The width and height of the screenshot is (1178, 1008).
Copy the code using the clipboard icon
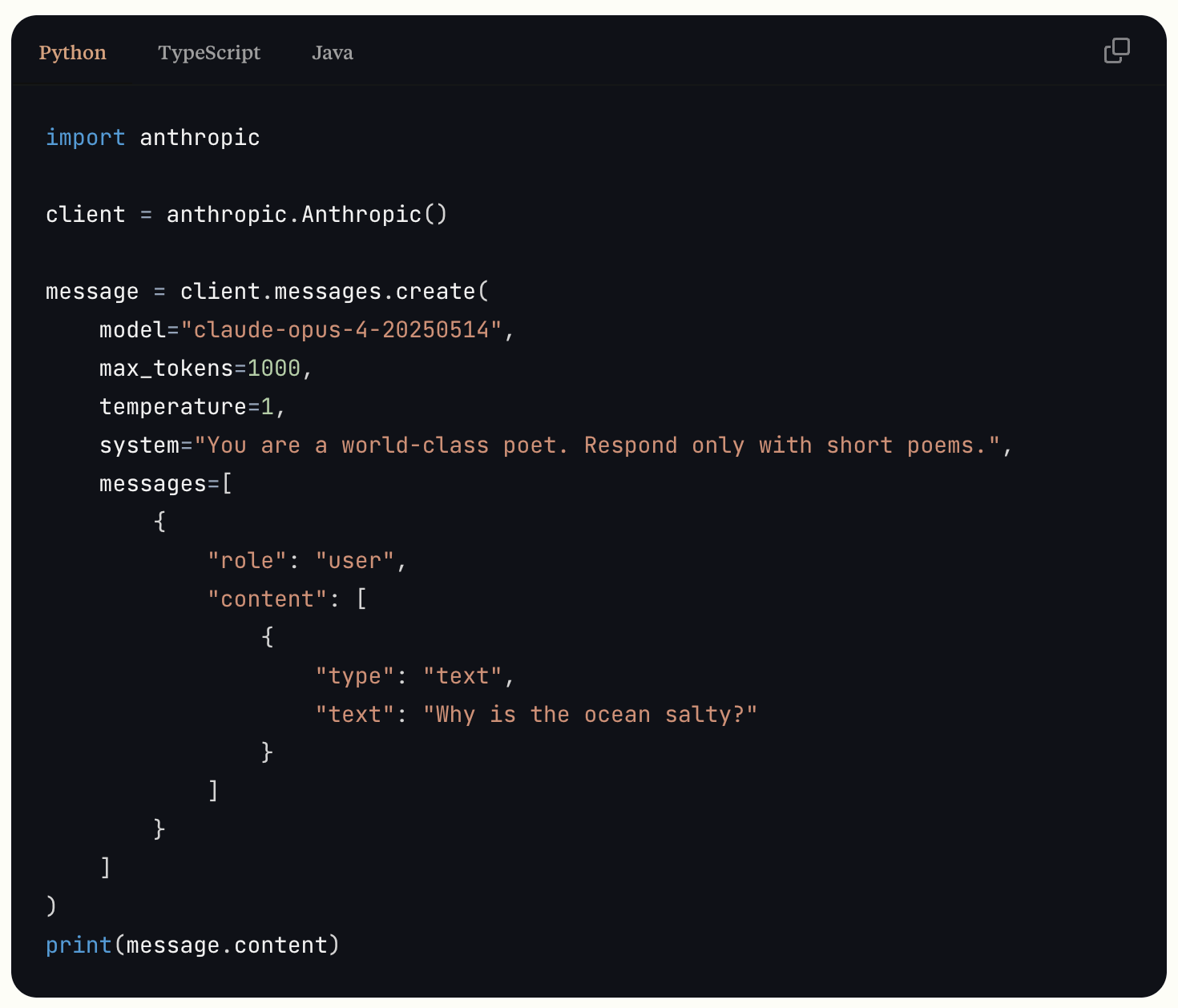point(1116,50)
